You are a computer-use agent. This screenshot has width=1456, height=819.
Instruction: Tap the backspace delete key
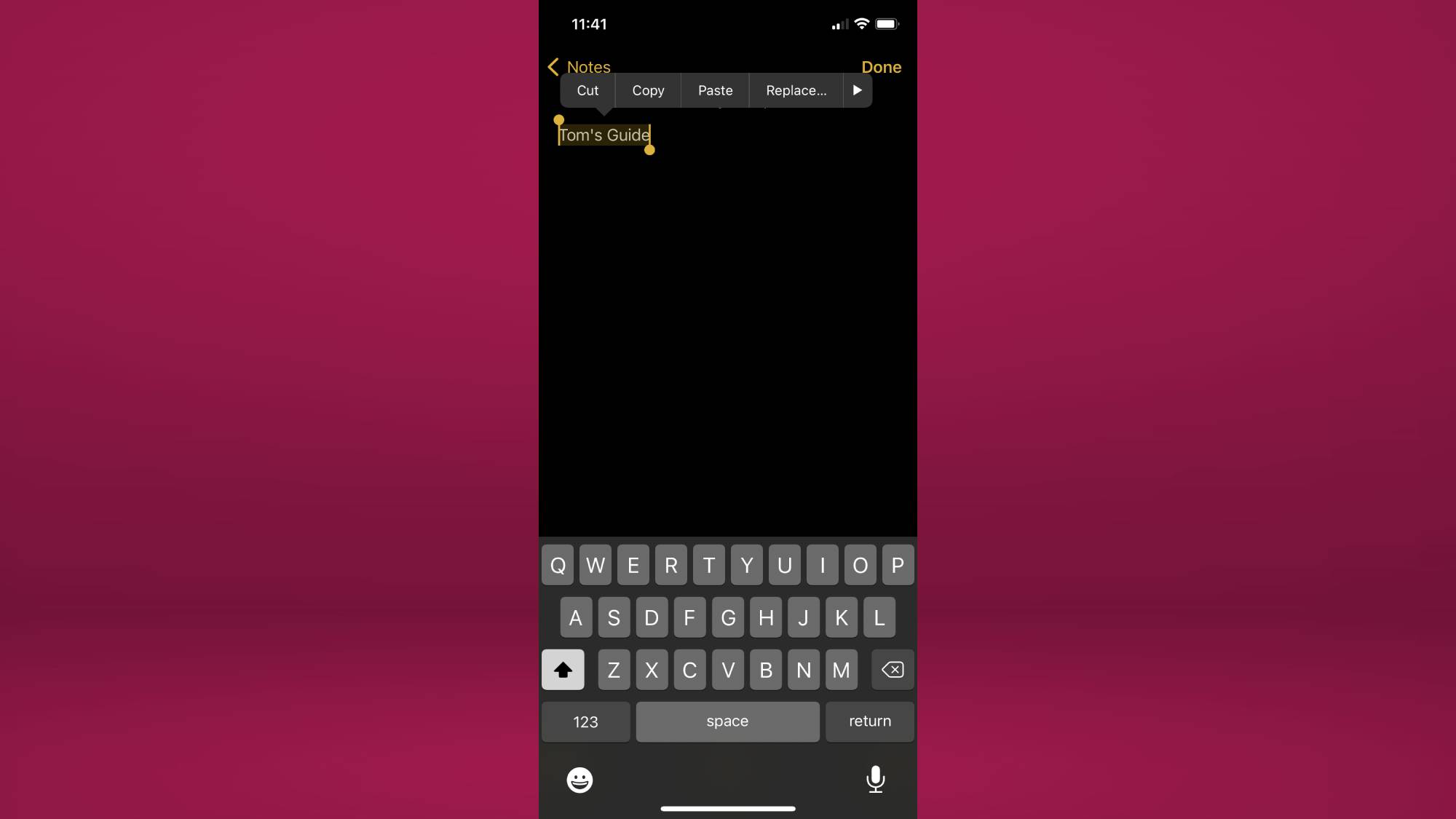[893, 669]
